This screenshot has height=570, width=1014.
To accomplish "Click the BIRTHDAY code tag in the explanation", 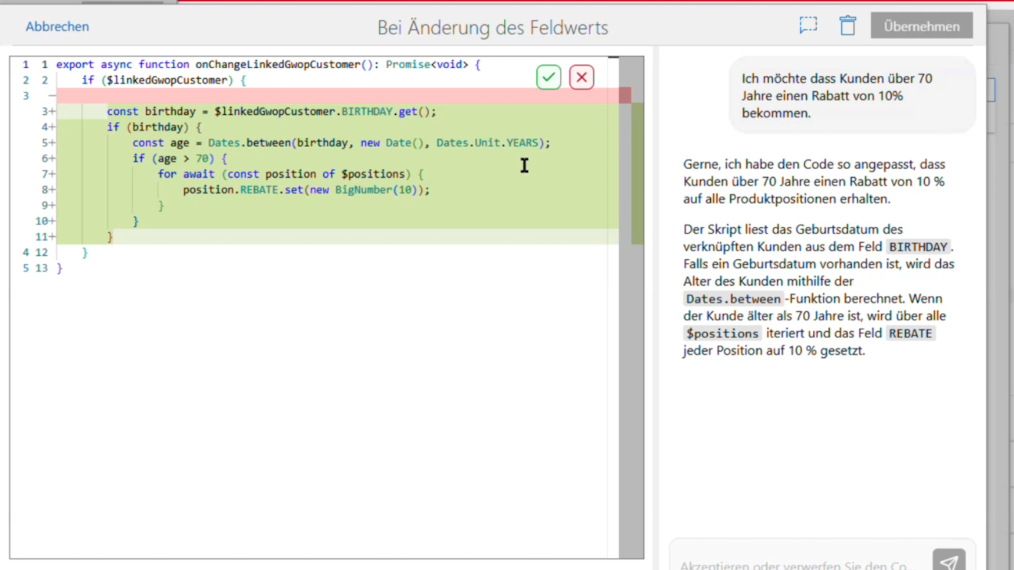I will click(919, 247).
